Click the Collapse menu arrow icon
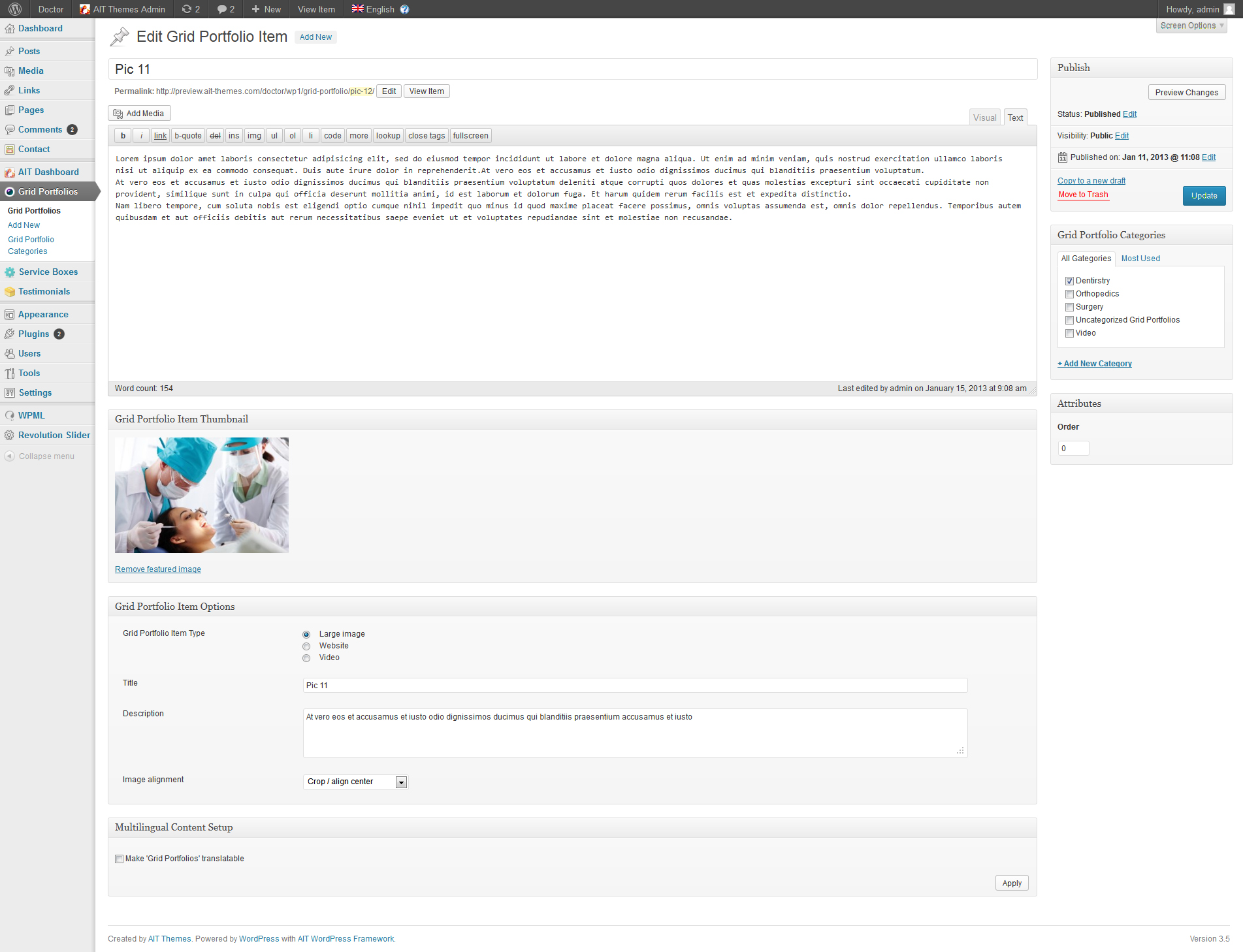 10,456
